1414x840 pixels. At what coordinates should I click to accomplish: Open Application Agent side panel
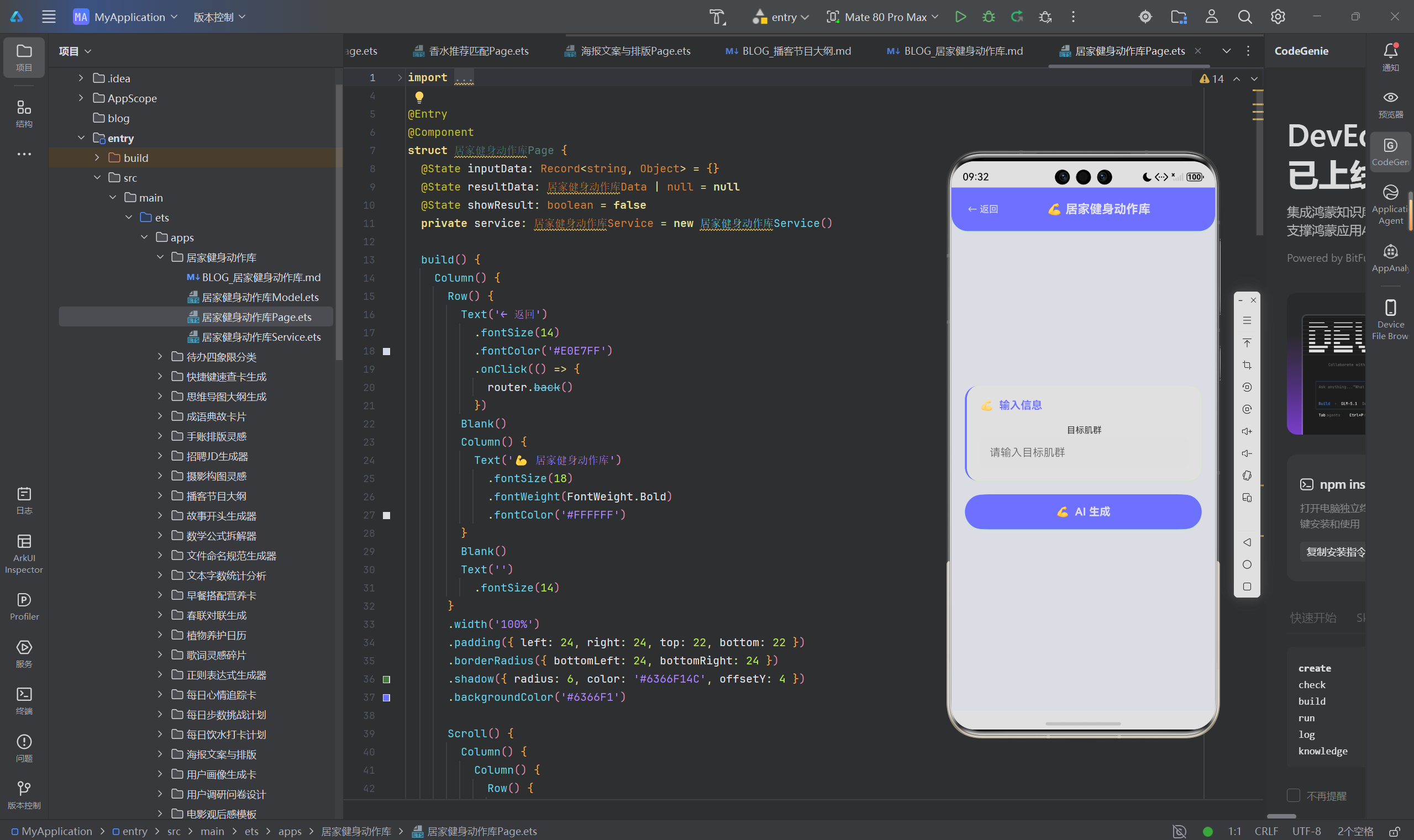coord(1390,204)
